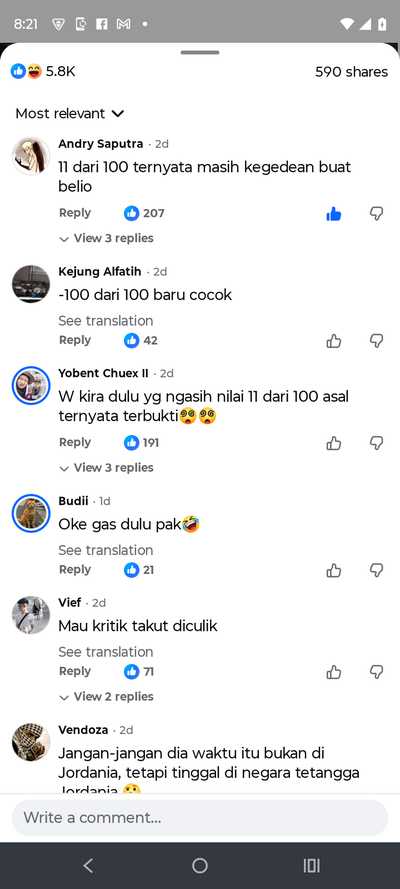Dislike Andry Saputra's comment
The image size is (400, 889).
pyautogui.click(x=376, y=214)
